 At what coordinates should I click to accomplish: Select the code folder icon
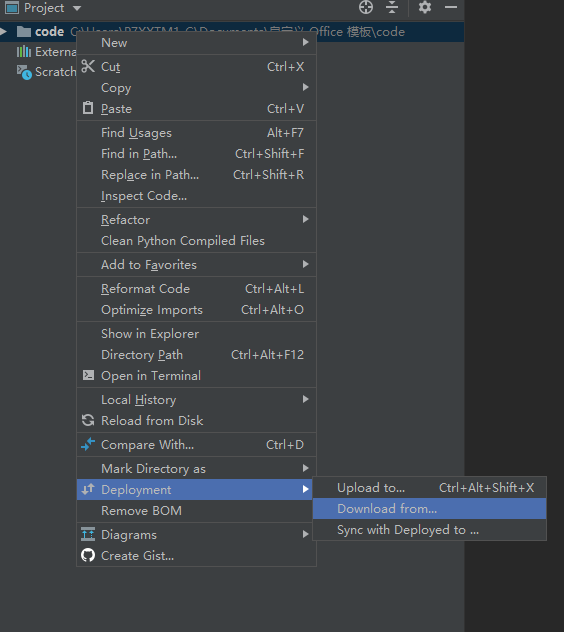24,31
